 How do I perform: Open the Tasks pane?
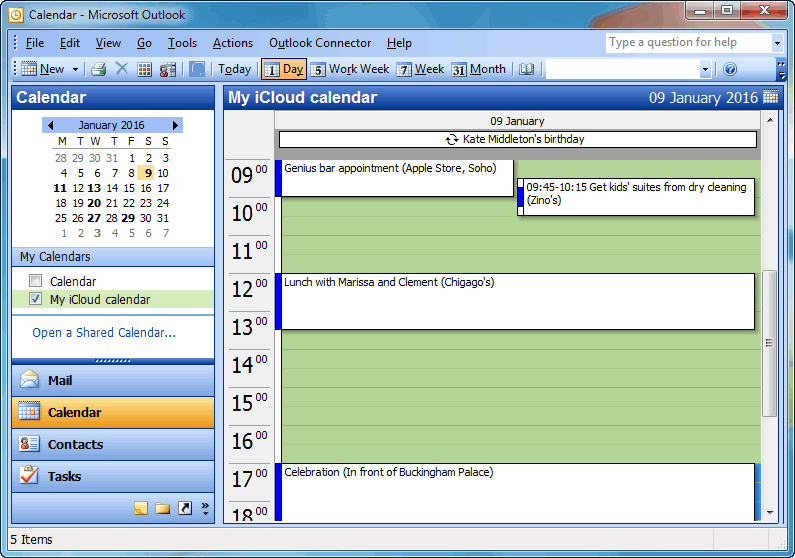[113, 476]
